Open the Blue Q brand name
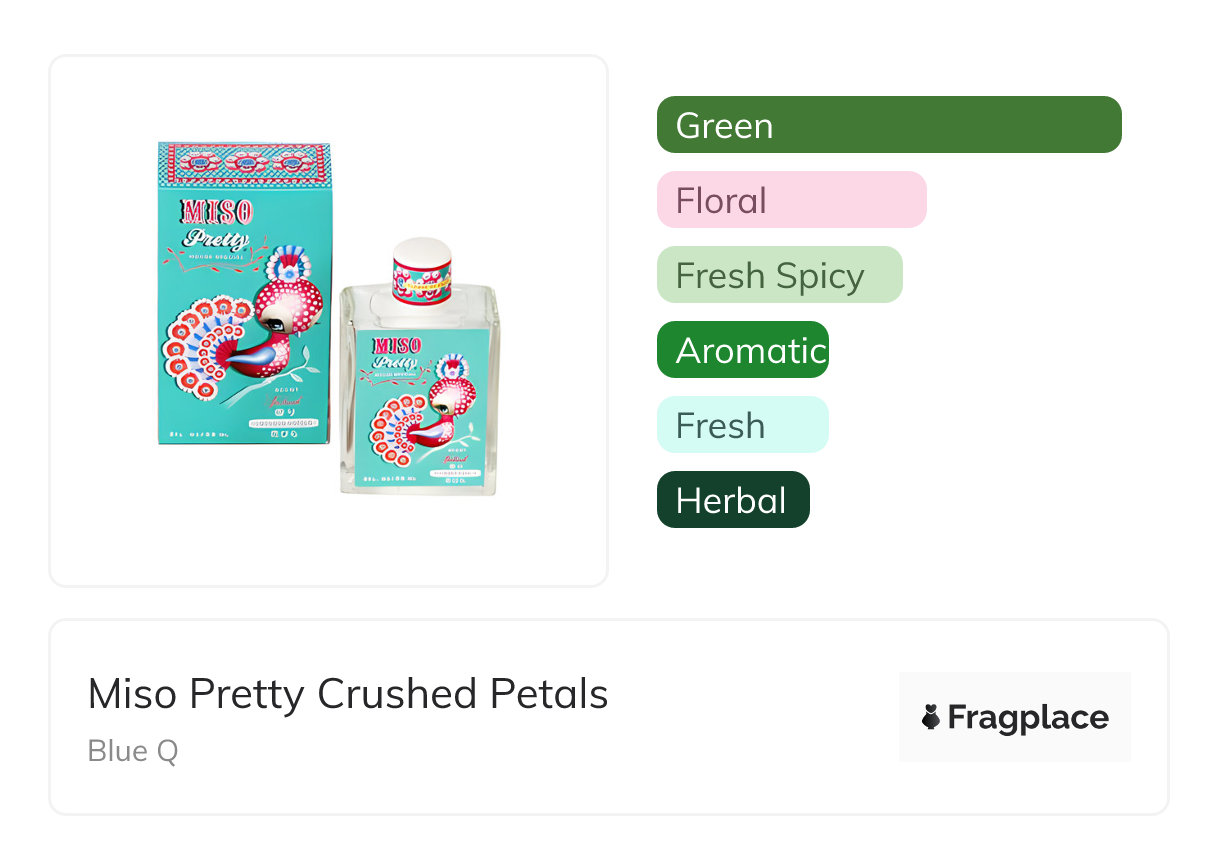The height and width of the screenshot is (864, 1218). pyautogui.click(x=133, y=751)
